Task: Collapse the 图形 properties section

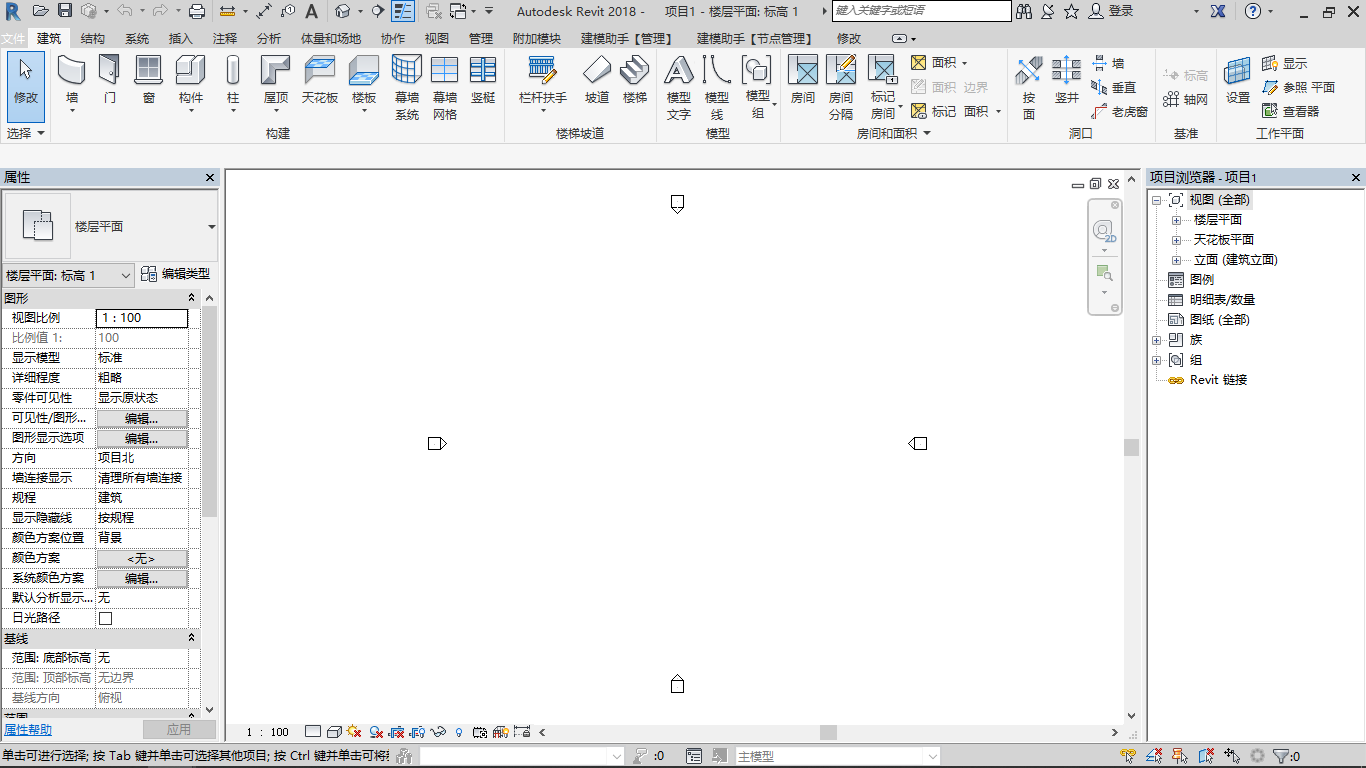Action: pos(191,298)
